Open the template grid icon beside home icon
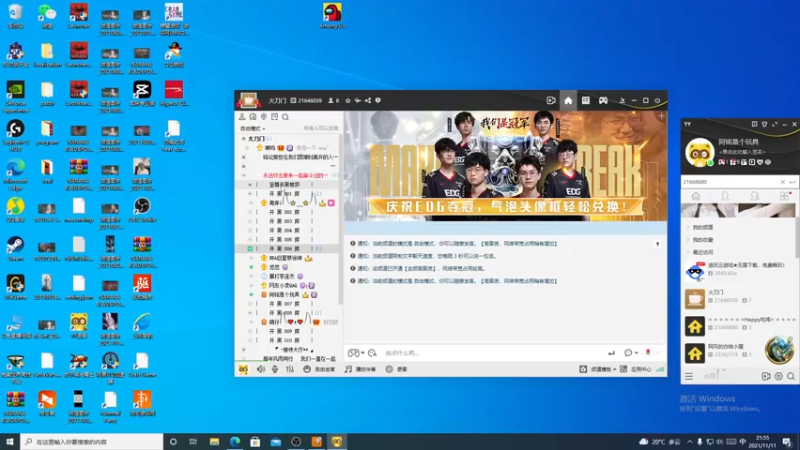 click(x=586, y=101)
